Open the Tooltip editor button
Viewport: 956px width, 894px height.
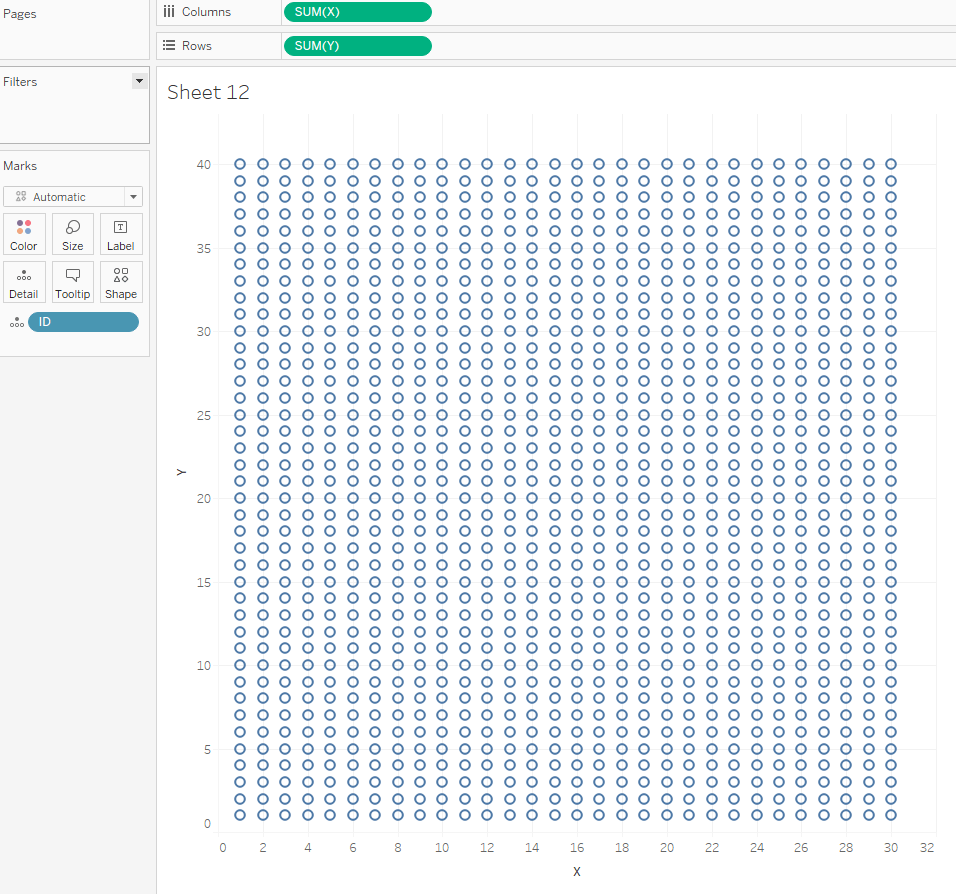coord(73,282)
